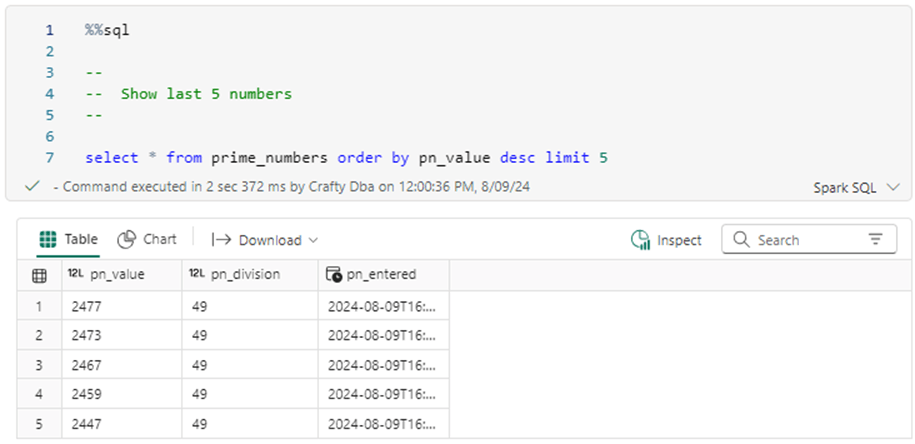Screen dimensions: 915x444
Task: Sort by the pn_value column header
Action: [117, 275]
